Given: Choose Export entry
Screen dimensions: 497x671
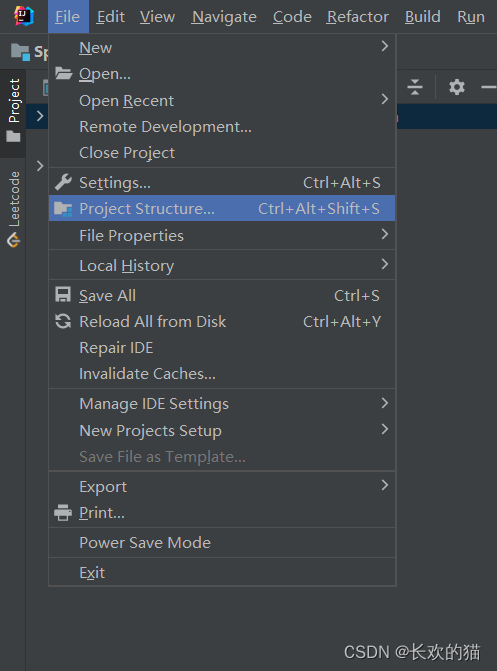Looking at the screenshot, I should [x=222, y=486].
